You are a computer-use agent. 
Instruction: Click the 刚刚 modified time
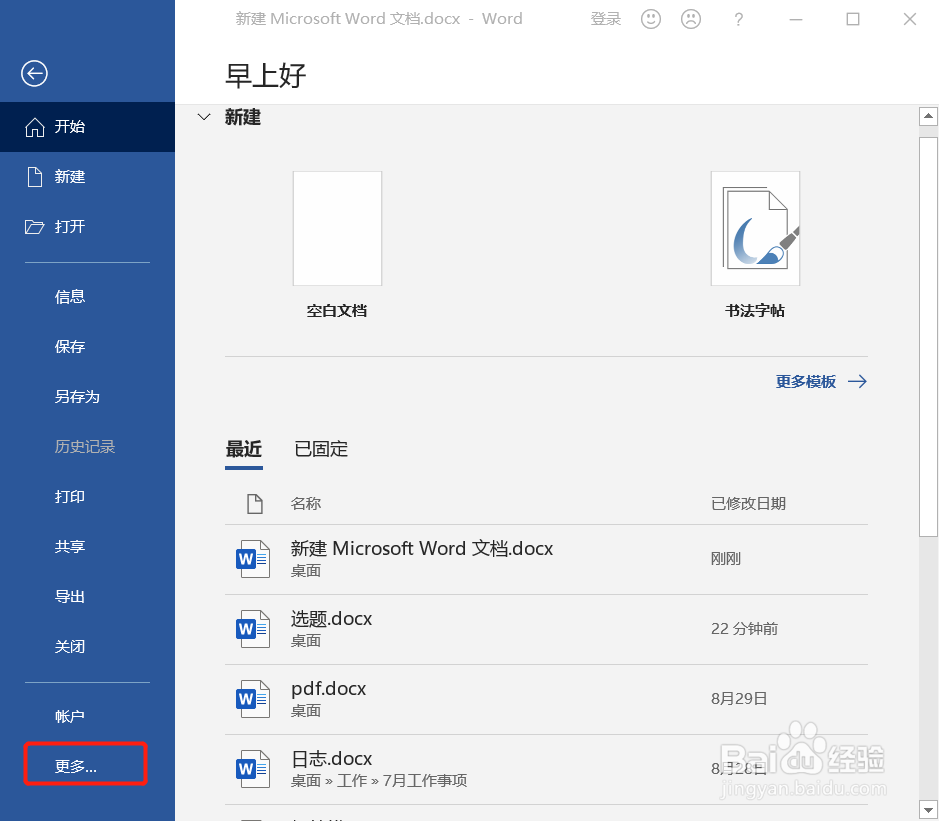(x=726, y=559)
